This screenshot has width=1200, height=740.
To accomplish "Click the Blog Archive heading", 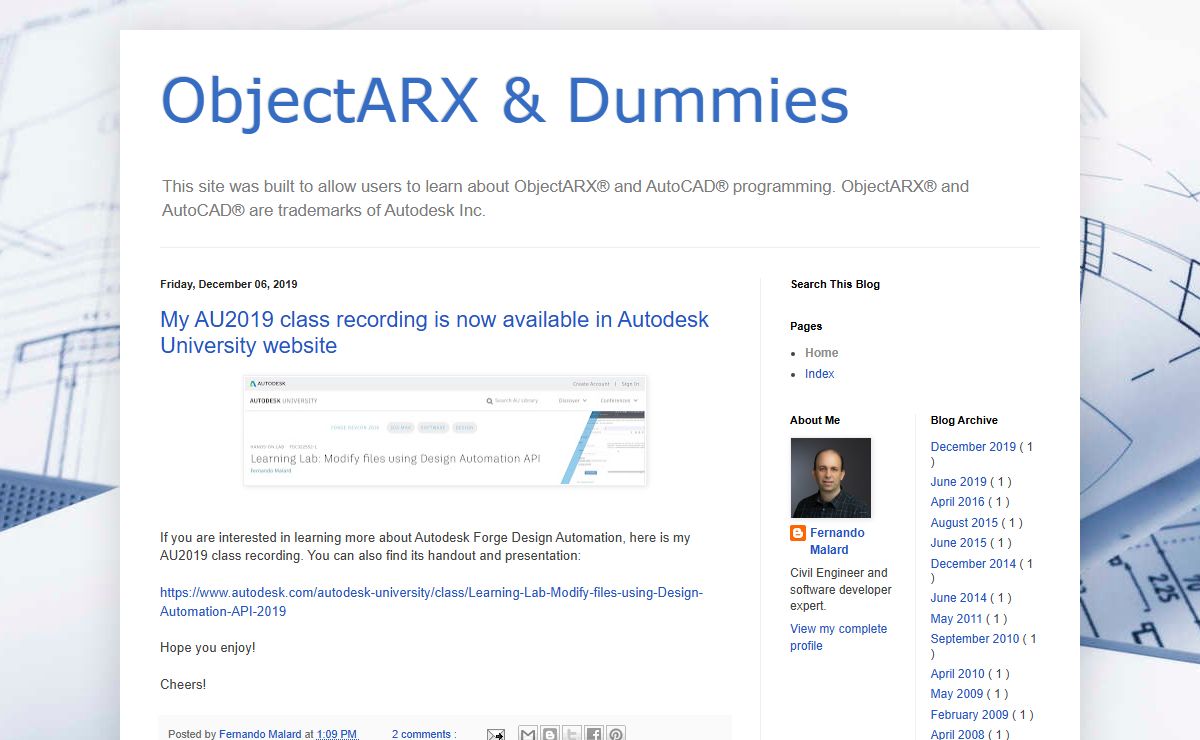I will point(964,420).
